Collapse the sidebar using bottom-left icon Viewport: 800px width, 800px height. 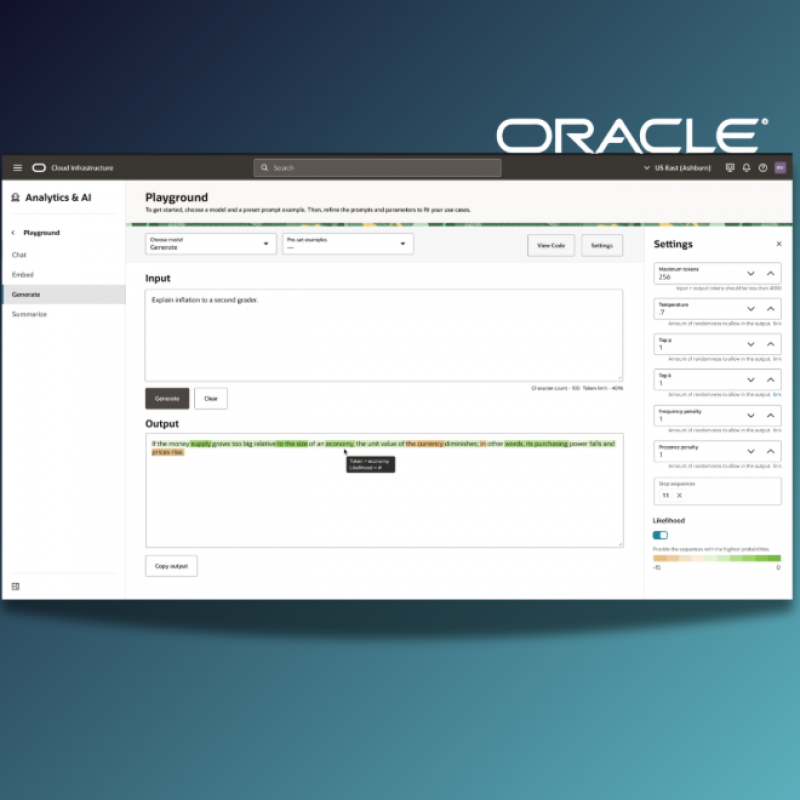pos(16,586)
